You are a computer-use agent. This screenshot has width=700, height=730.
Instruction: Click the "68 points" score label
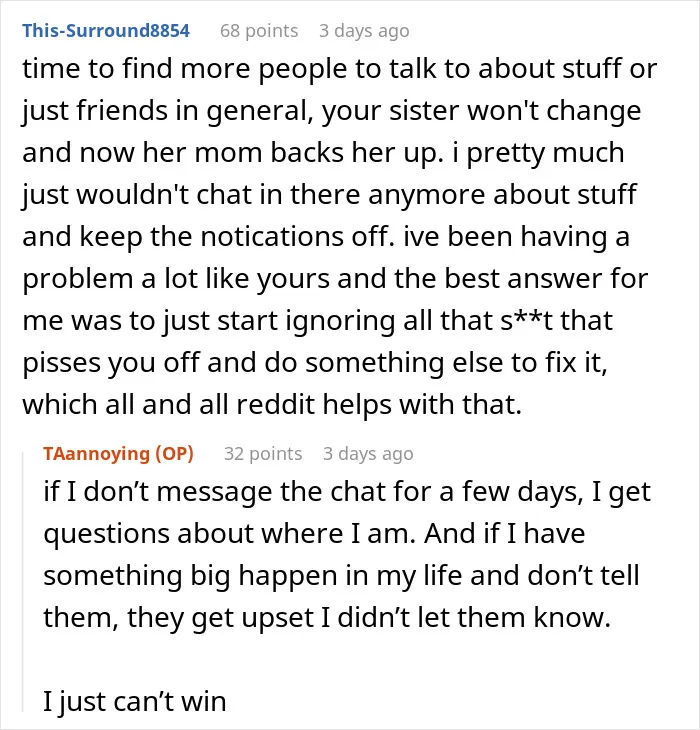259,31
